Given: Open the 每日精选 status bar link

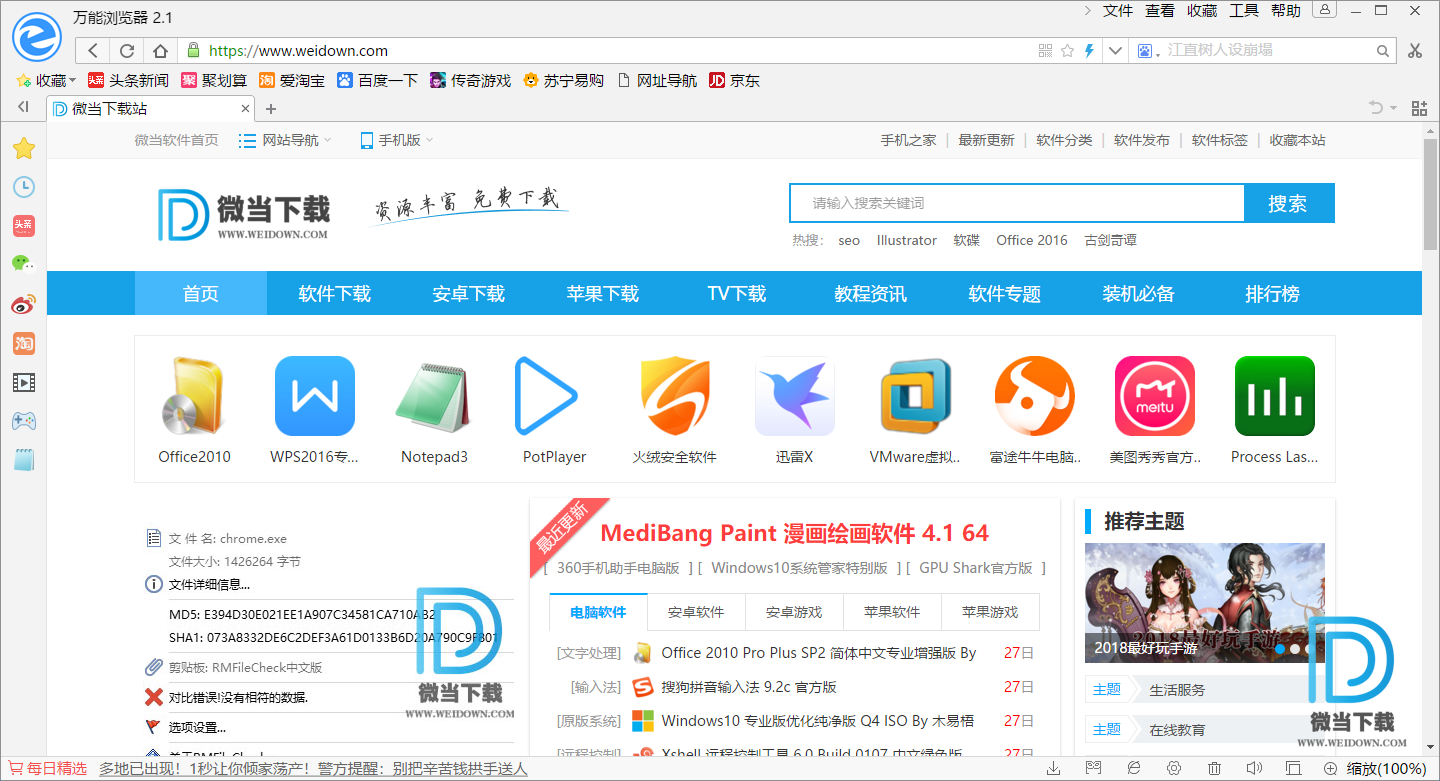Looking at the screenshot, I should [48, 769].
